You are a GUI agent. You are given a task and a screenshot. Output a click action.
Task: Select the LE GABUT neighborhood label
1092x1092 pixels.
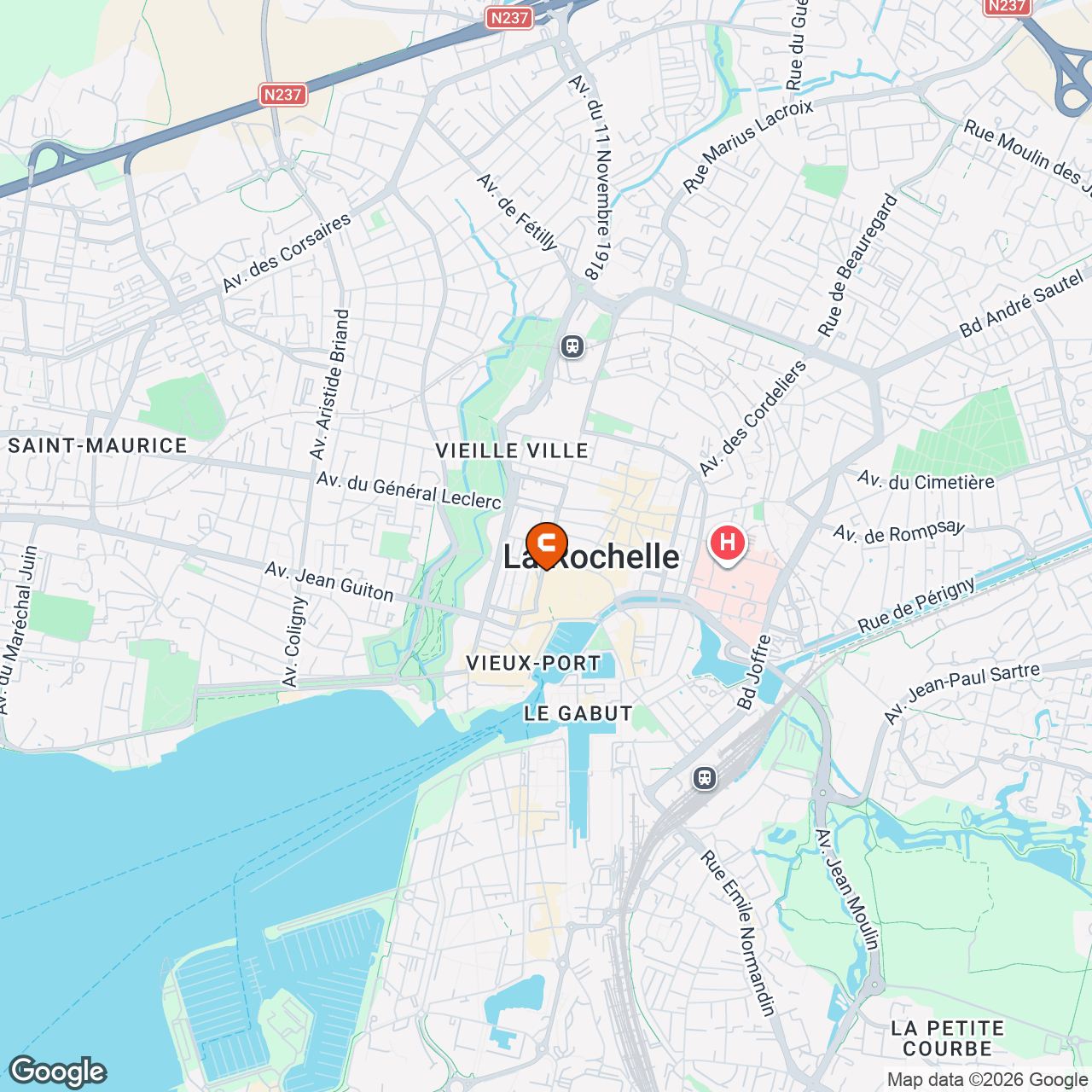[x=578, y=713]
